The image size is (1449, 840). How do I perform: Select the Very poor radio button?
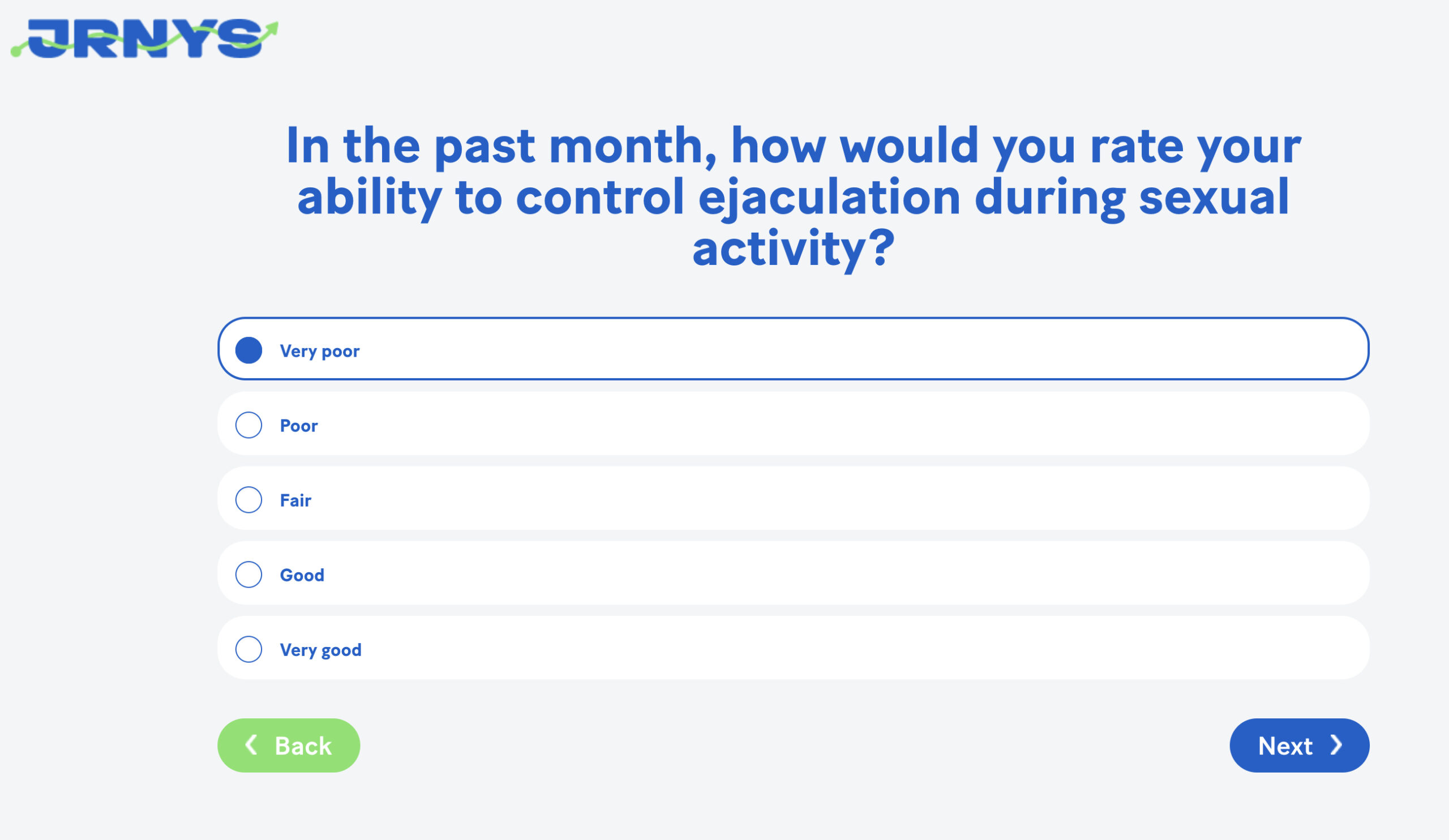click(248, 350)
